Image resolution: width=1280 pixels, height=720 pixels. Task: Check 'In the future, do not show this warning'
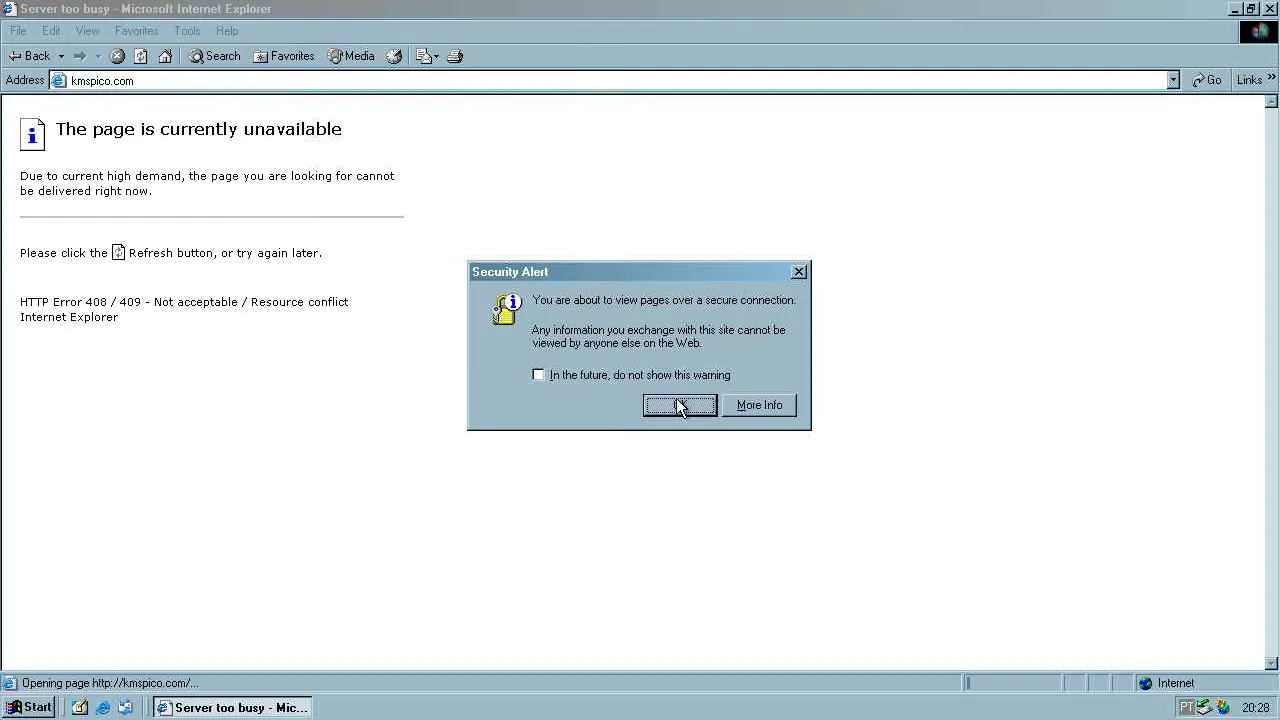tap(539, 375)
